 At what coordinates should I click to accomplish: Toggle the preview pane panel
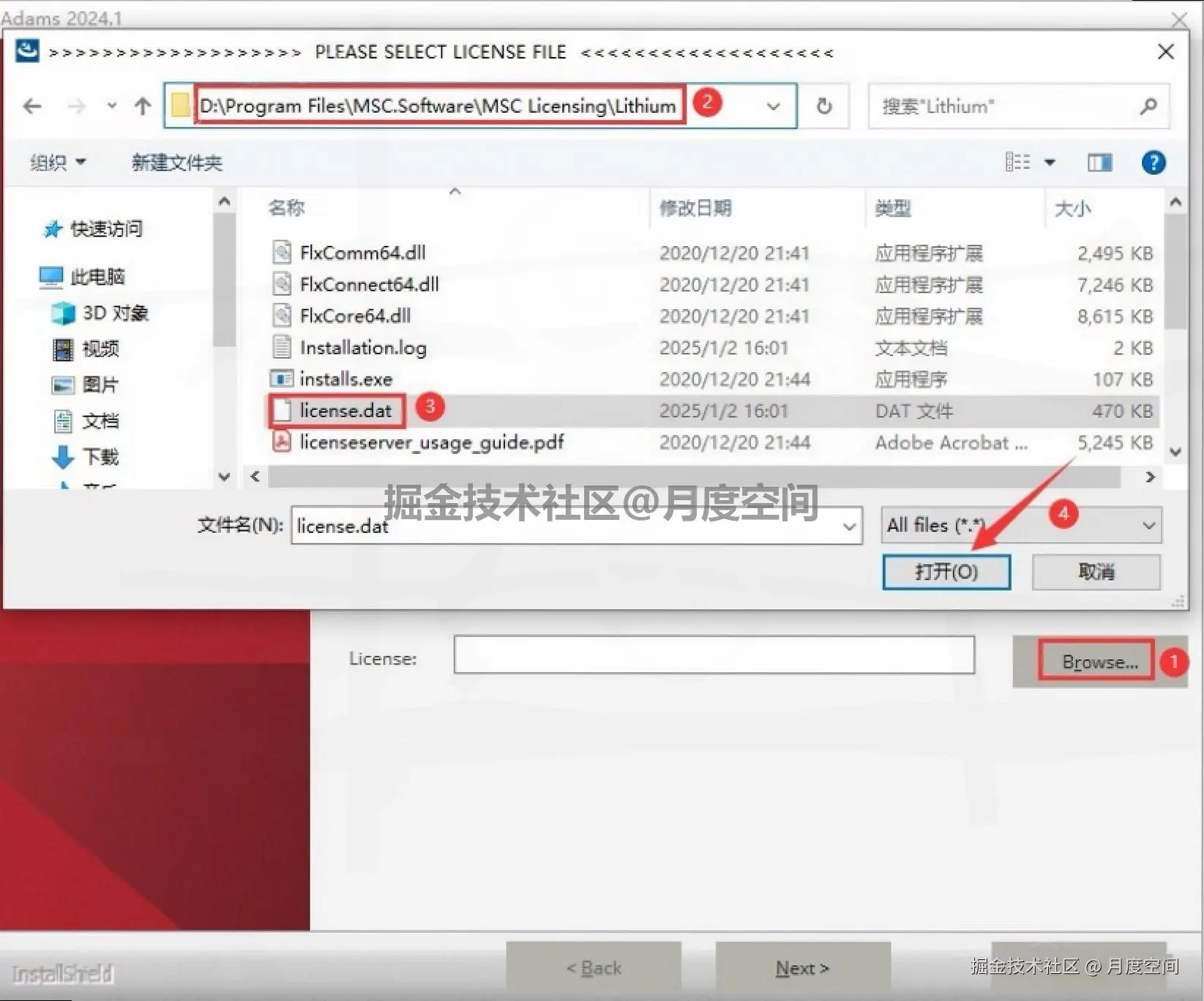point(1099,162)
